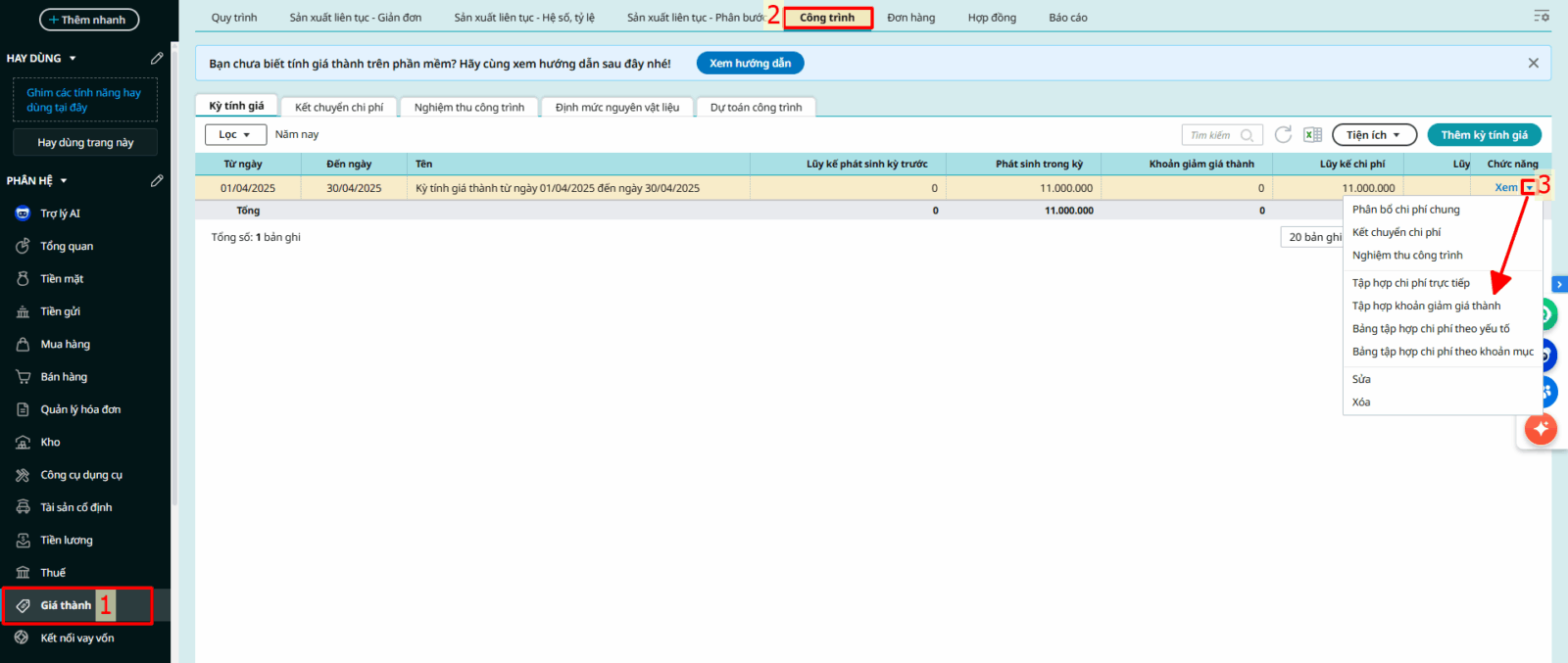Edit PHÂN HỆ section with pencil icon
Viewport: 1568px width, 663px height.
click(157, 181)
